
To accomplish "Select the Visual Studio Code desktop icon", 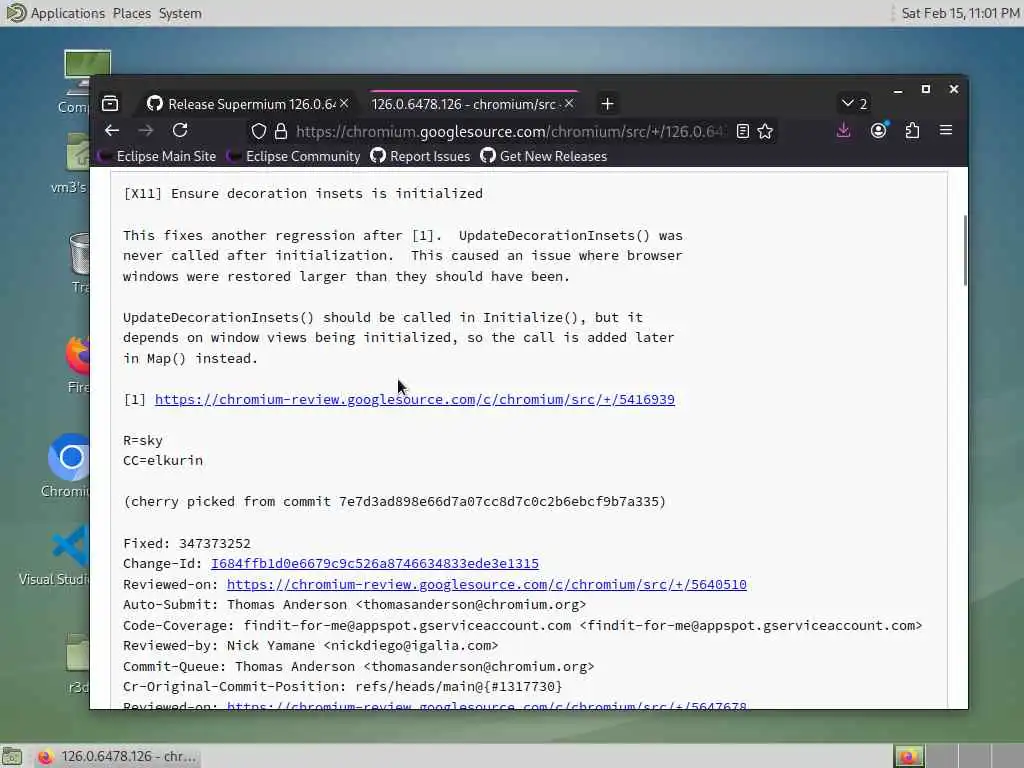I will tap(56, 556).
